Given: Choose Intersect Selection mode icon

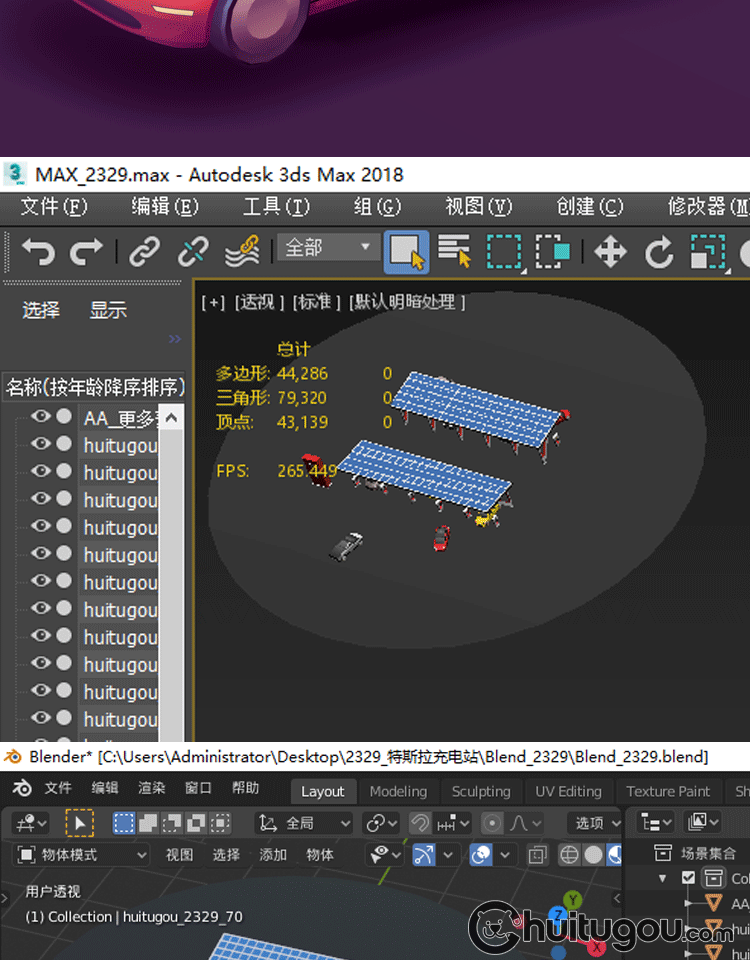Looking at the screenshot, I should pyautogui.click(x=220, y=823).
